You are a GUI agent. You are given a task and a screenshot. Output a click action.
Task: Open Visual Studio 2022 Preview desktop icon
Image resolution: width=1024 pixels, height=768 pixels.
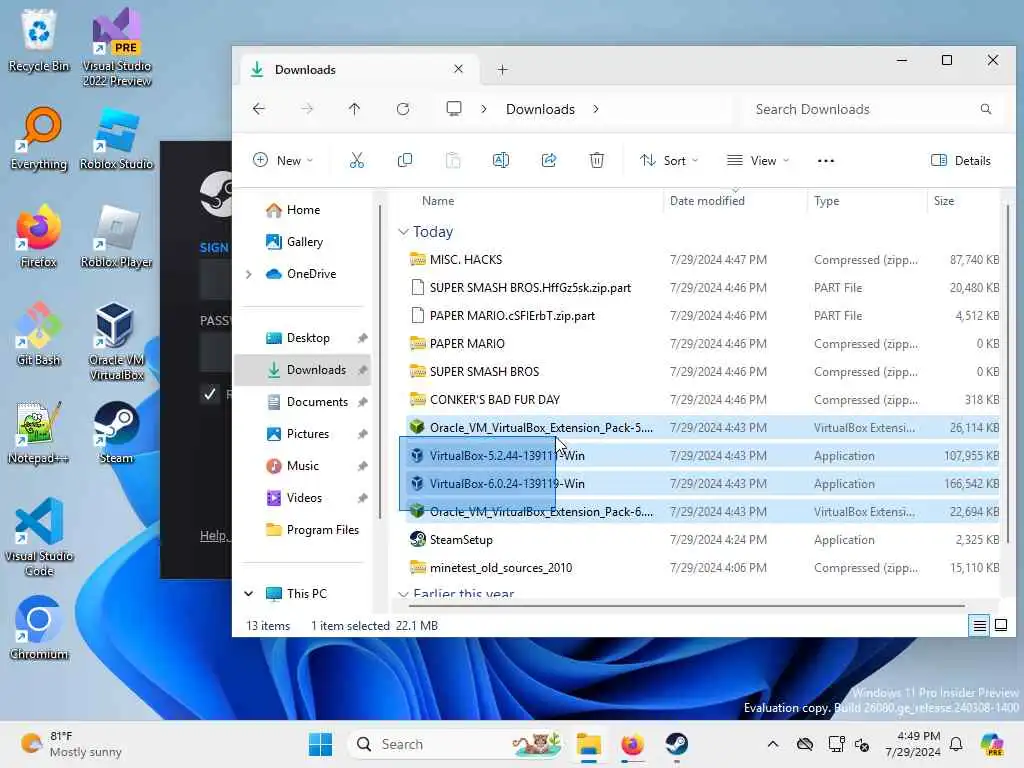tap(116, 48)
